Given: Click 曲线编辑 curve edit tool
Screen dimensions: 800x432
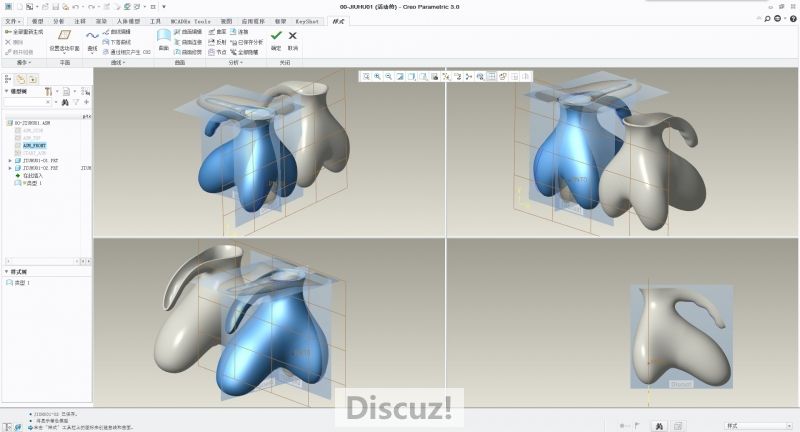Looking at the screenshot, I should [117, 32].
